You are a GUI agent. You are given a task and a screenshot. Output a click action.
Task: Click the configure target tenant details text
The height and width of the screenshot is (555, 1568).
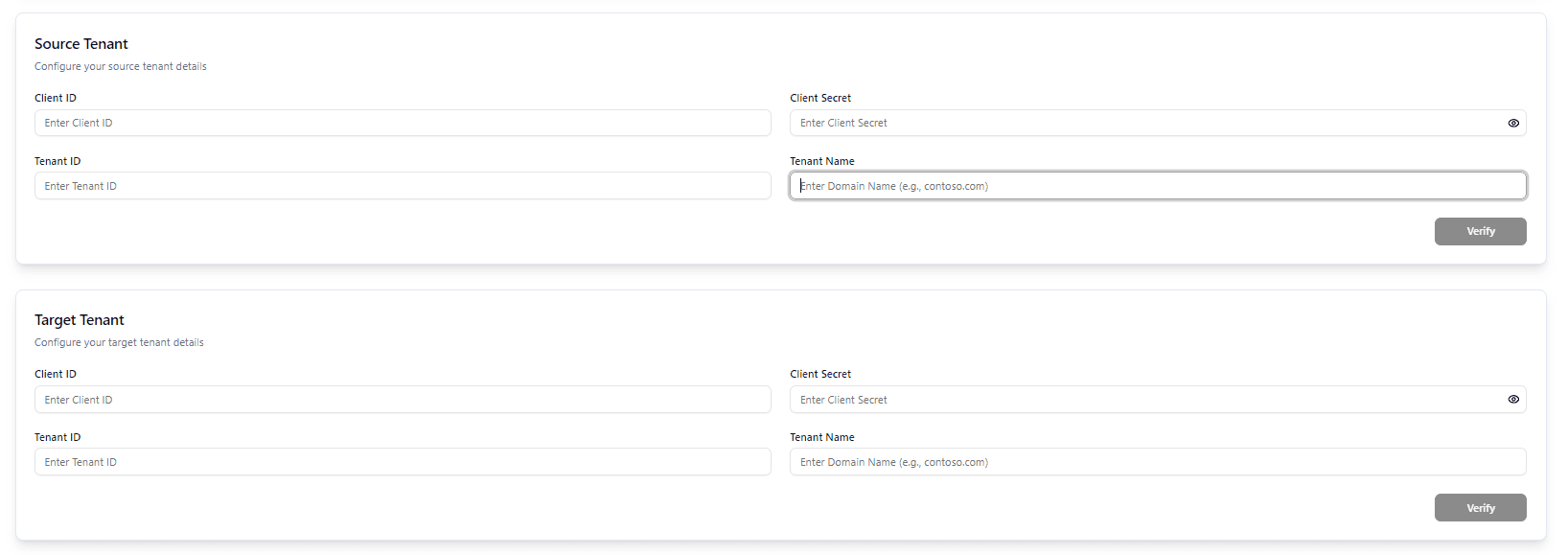(119, 341)
